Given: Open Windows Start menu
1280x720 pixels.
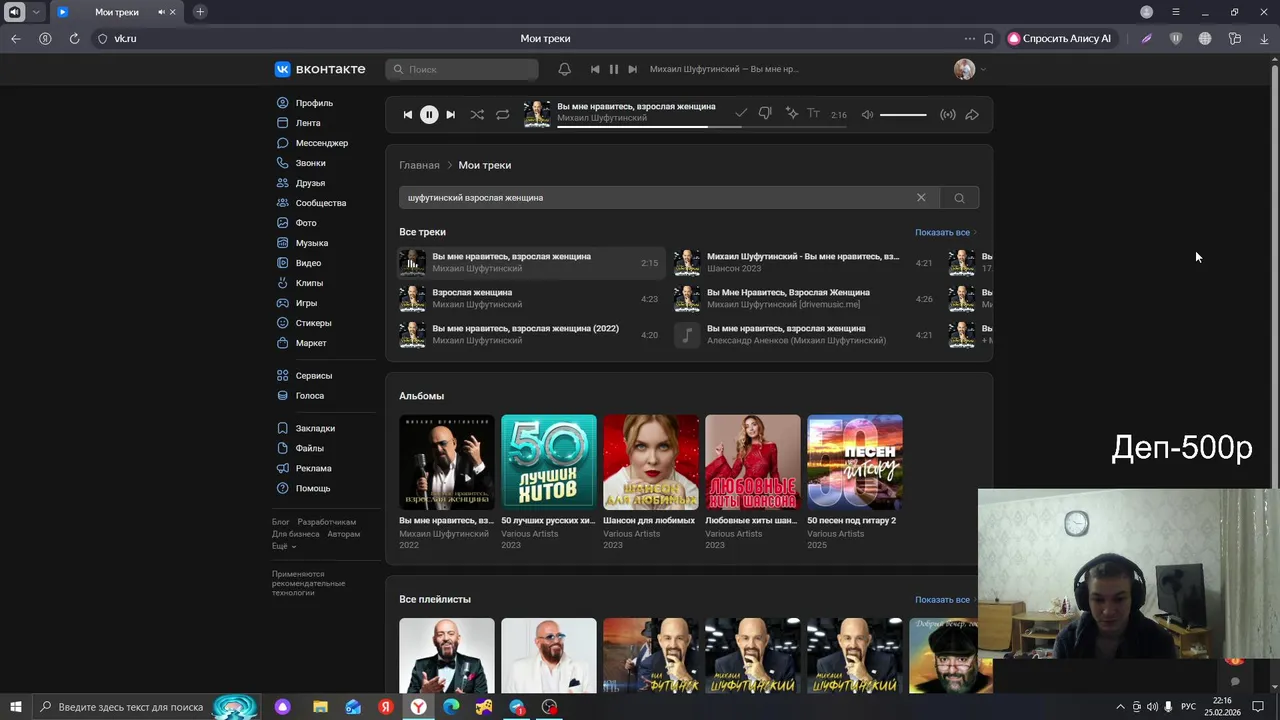Looking at the screenshot, I should (x=16, y=707).
